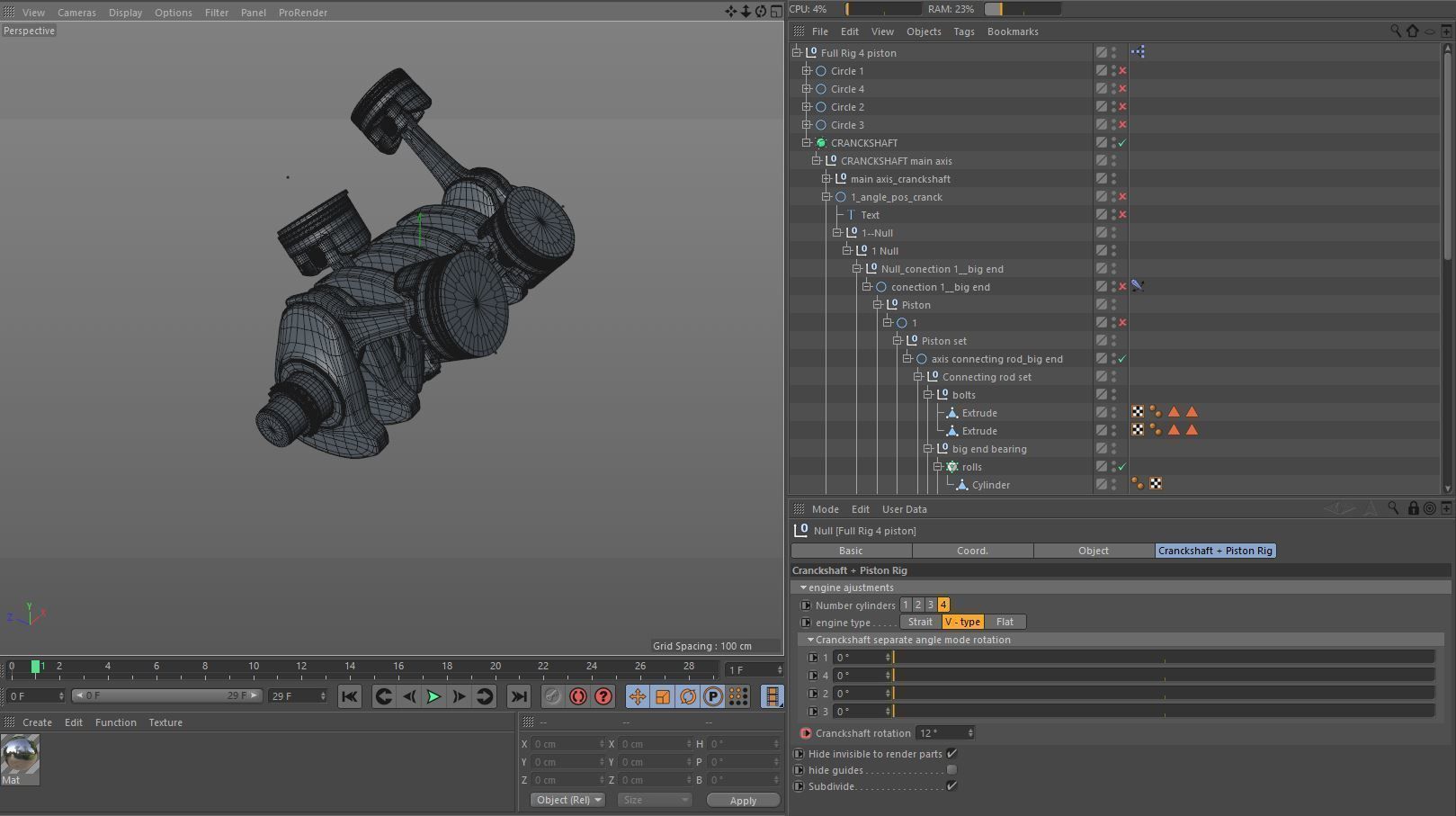Step forward one frame
Screen dimensions: 1456x816
click(x=459, y=696)
